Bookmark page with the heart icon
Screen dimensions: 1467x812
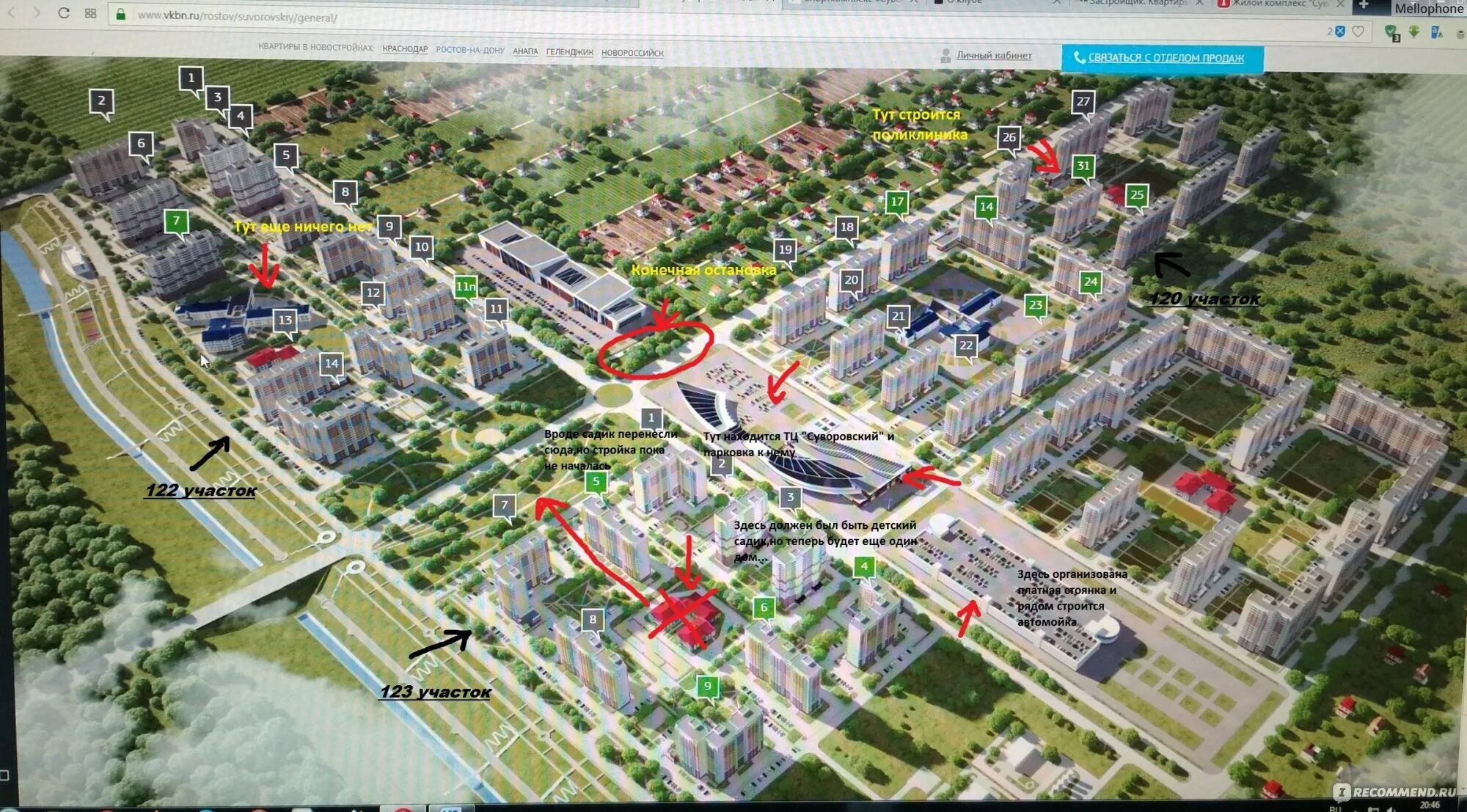point(1358,32)
